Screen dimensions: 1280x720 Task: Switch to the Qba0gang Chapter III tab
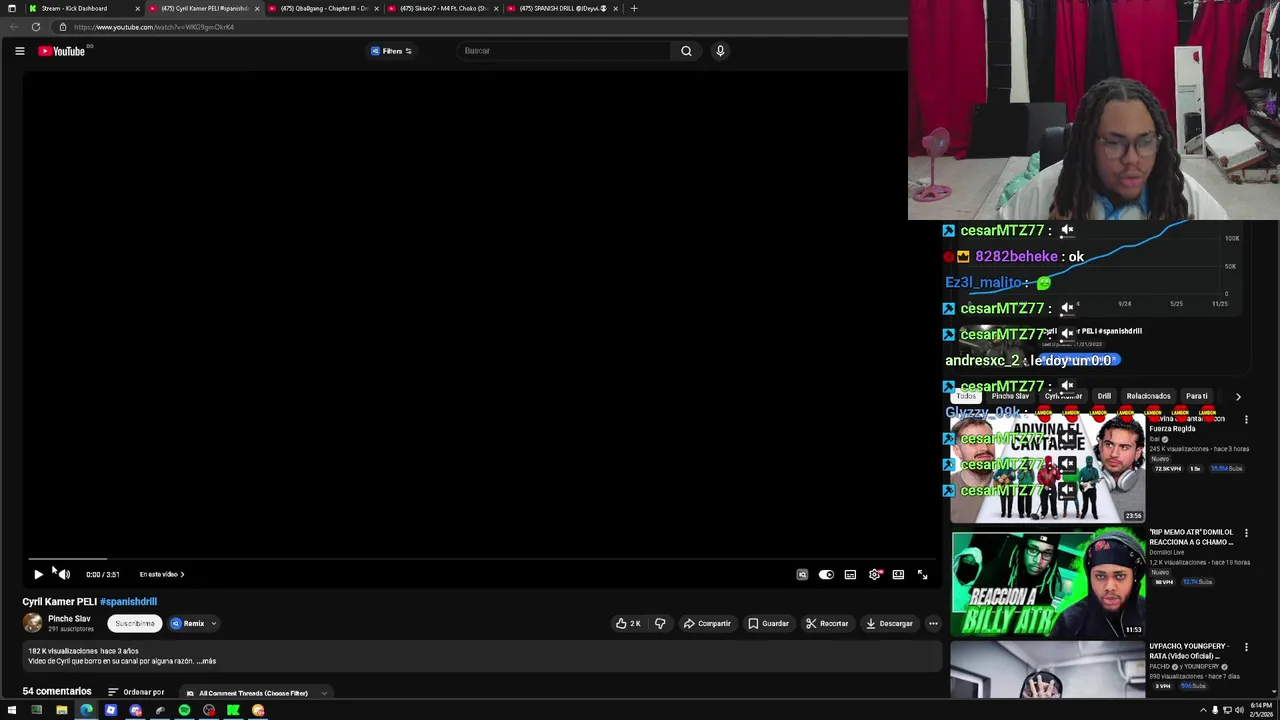322,8
